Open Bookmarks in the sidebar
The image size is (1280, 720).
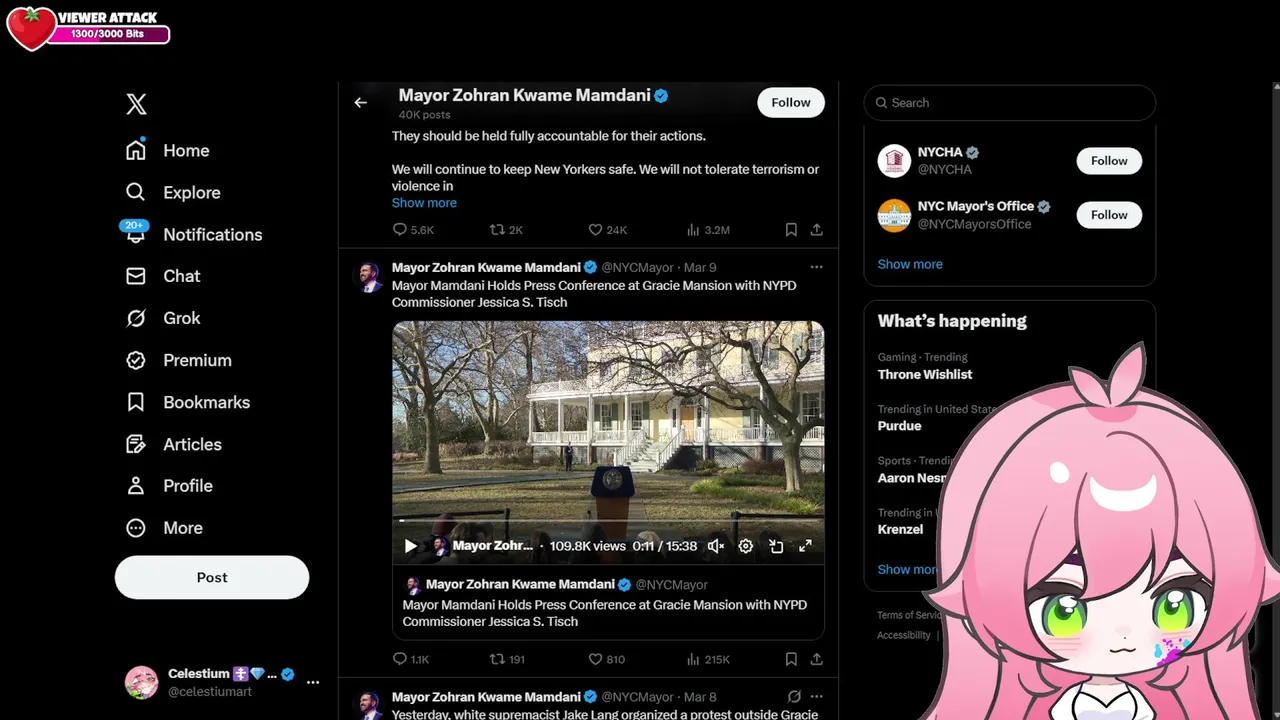[x=188, y=402]
